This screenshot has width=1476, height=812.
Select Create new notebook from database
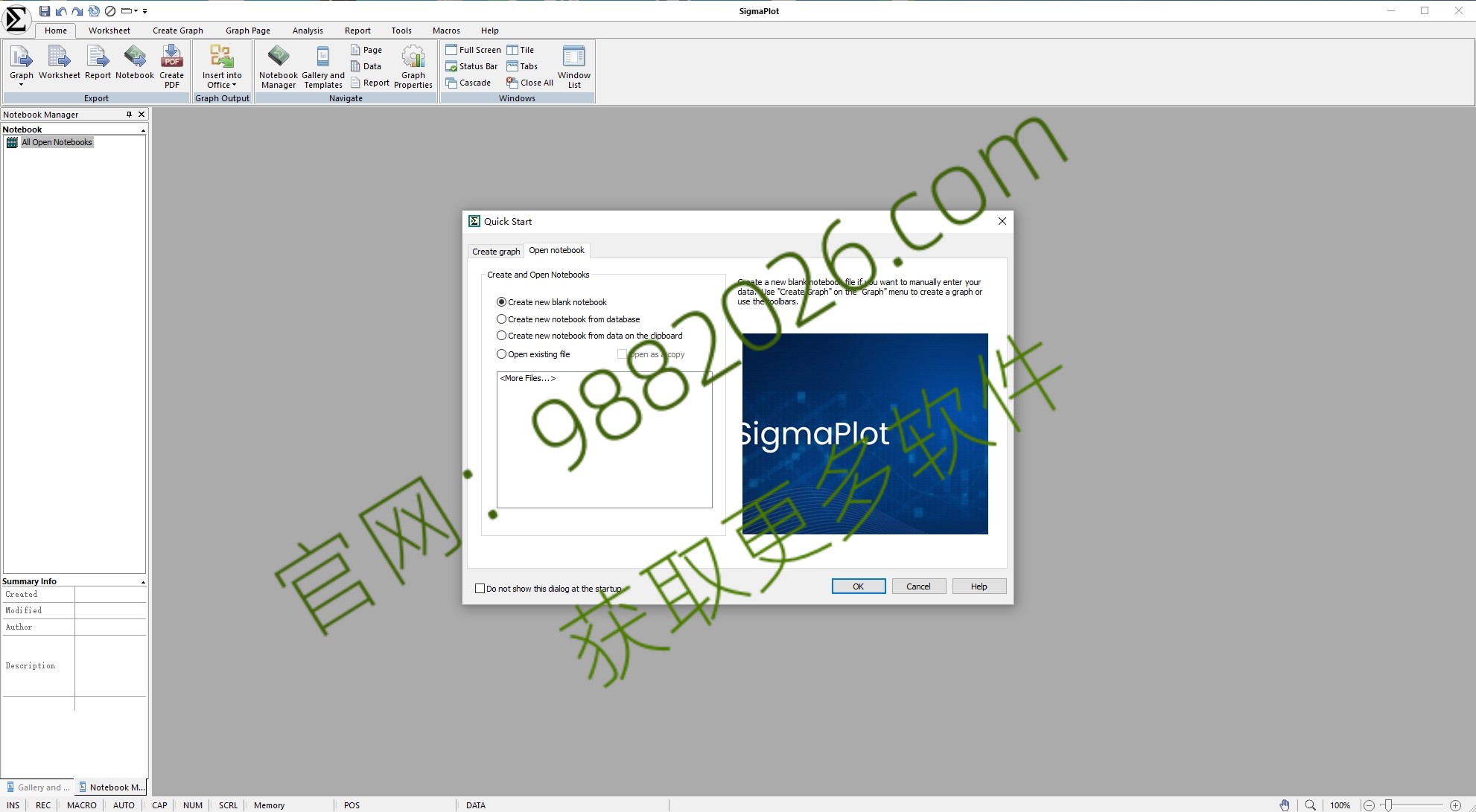[568, 319]
